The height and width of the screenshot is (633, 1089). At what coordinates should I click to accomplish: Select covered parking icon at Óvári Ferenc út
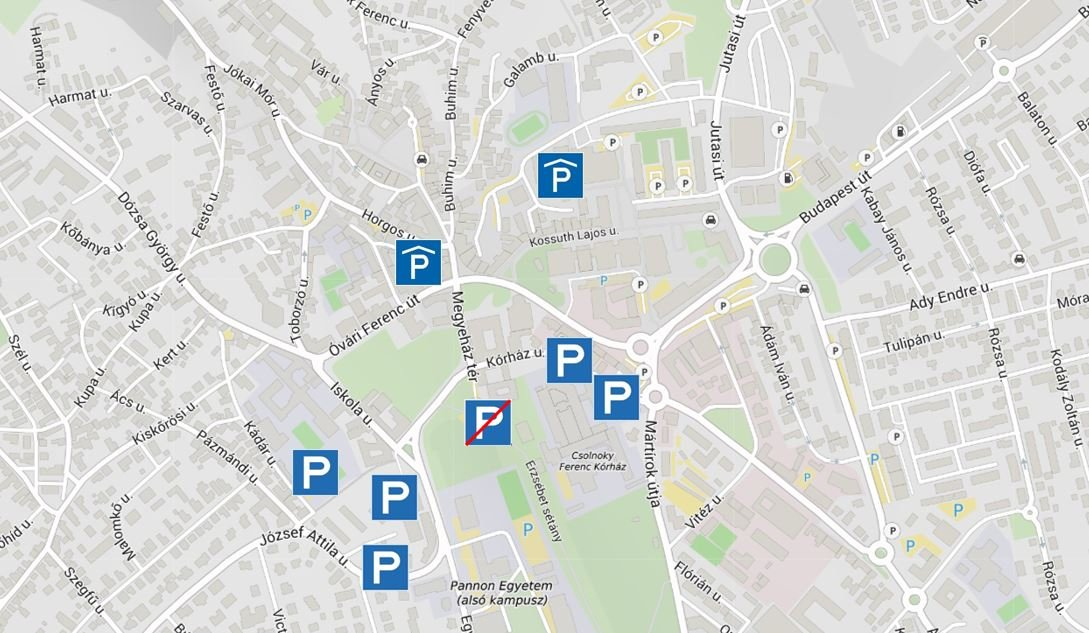click(418, 262)
